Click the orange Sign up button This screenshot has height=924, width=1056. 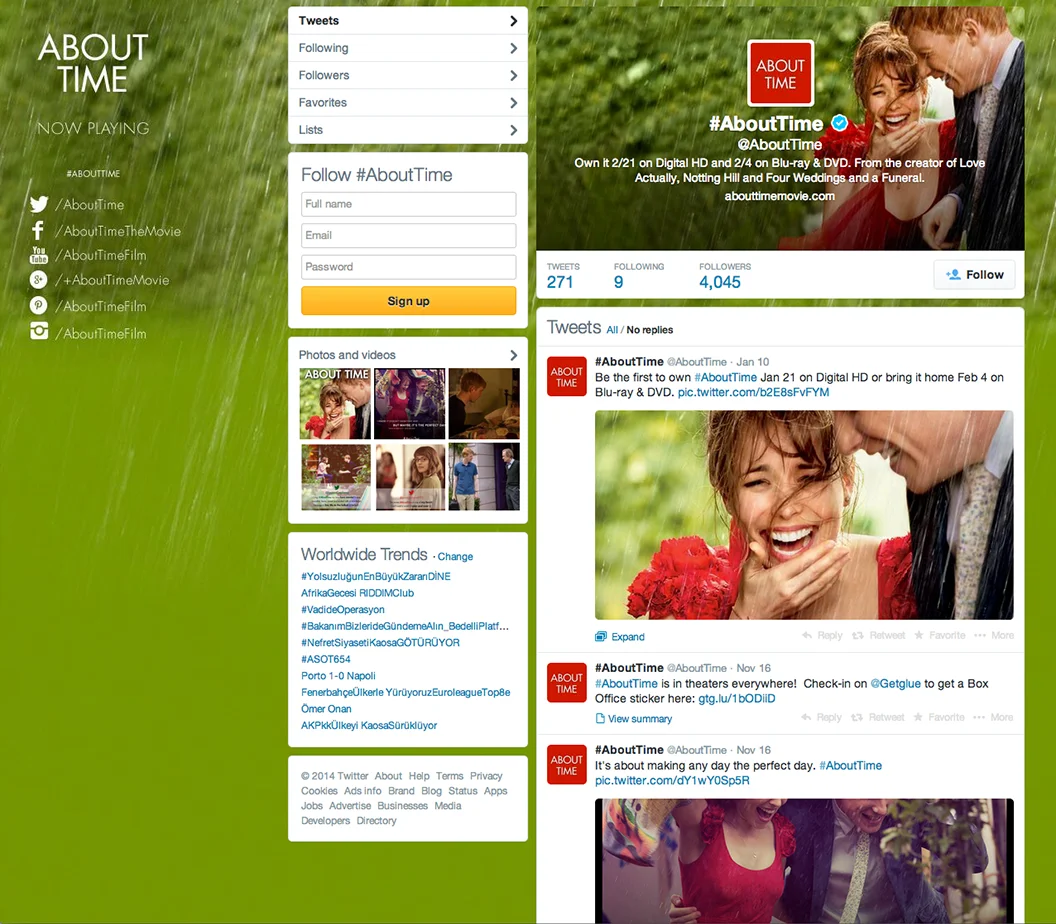[x=409, y=301]
